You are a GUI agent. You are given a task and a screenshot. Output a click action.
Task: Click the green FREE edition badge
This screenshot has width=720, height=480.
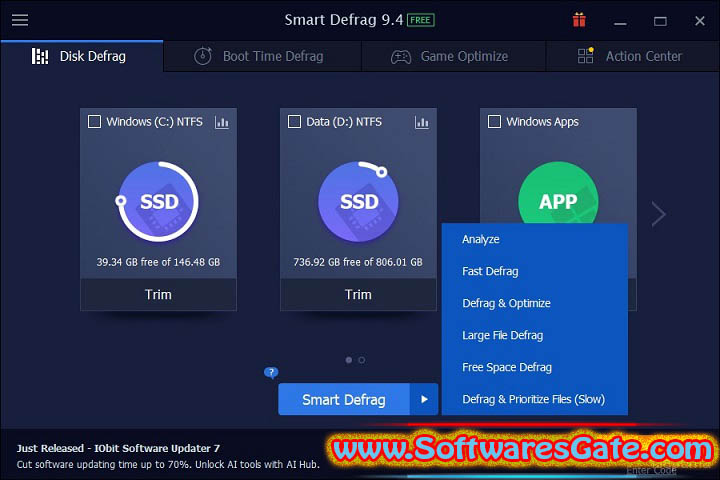[x=420, y=20]
